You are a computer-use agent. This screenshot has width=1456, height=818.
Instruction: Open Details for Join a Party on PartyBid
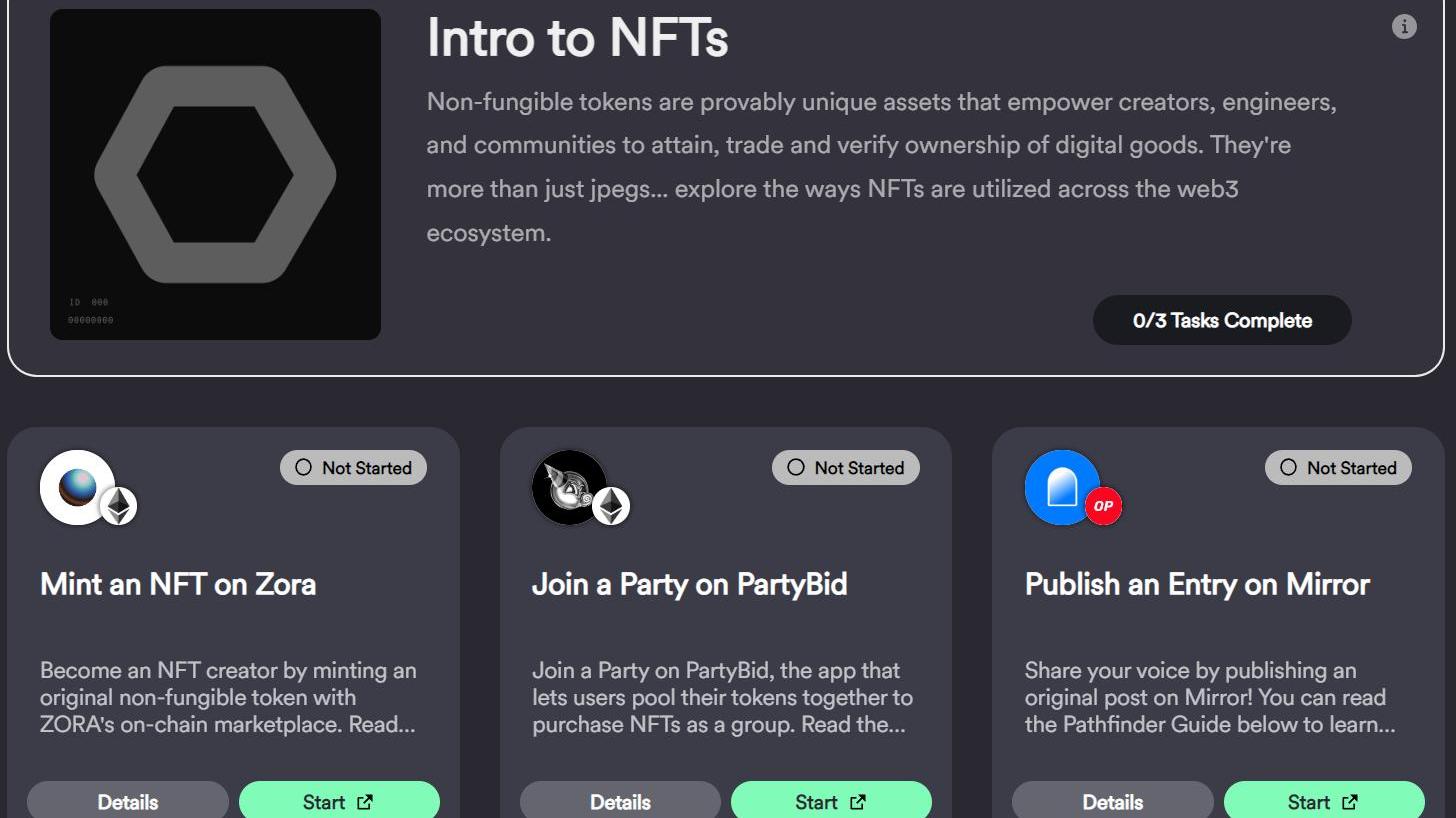click(x=620, y=801)
